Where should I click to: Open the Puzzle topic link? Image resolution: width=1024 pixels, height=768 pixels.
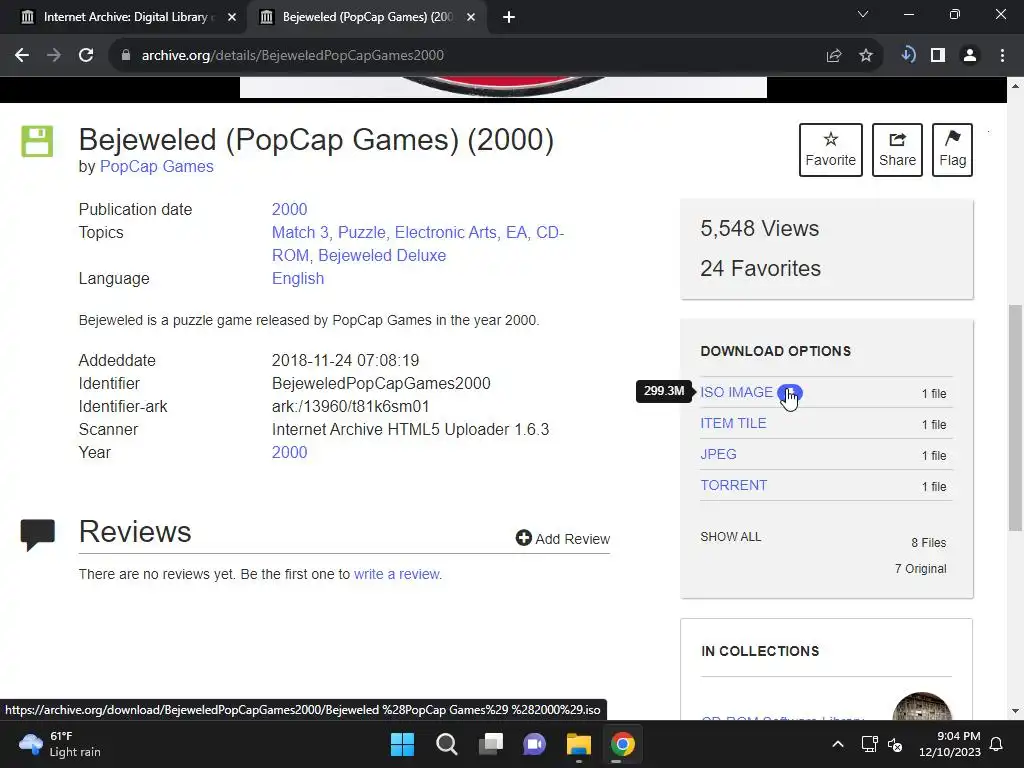point(361,232)
